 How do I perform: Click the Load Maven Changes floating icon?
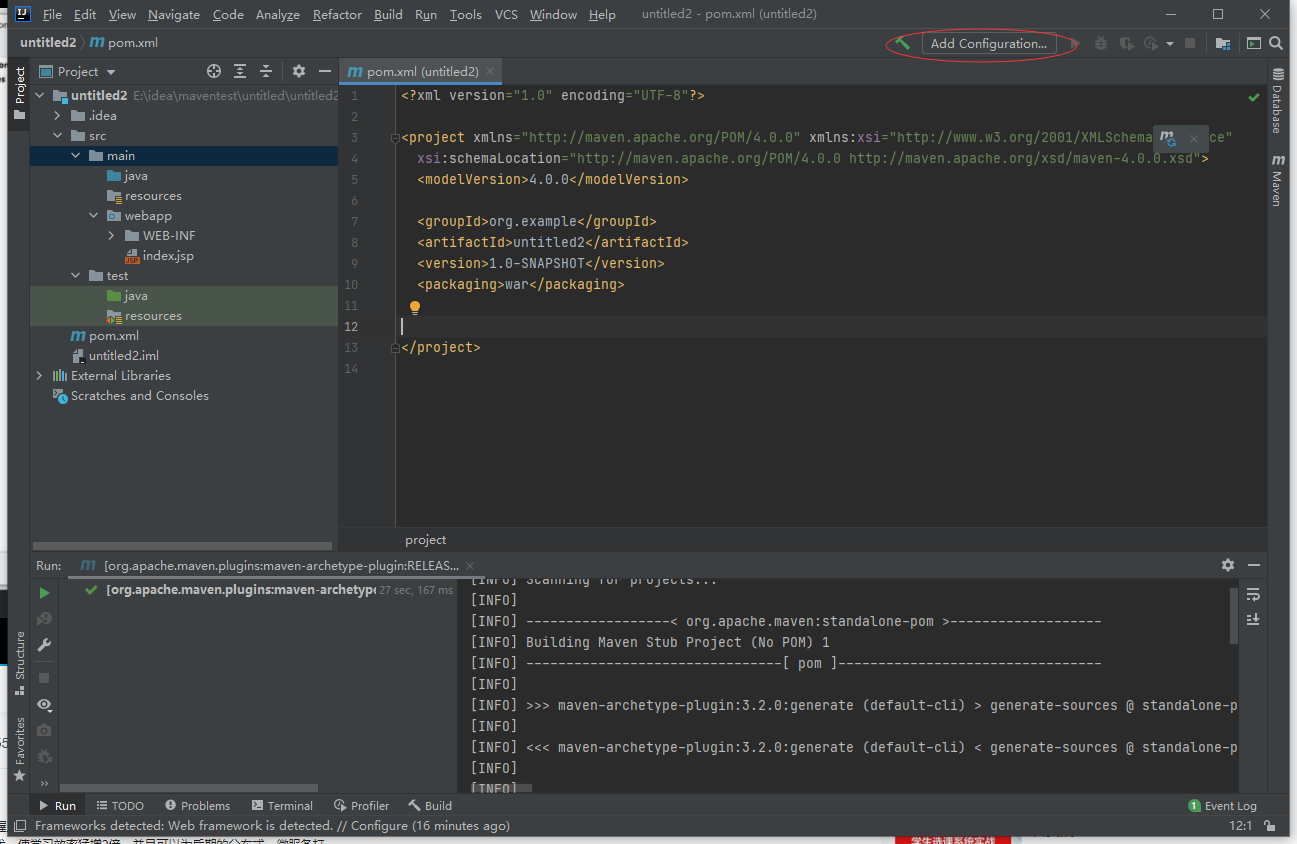click(x=1167, y=139)
